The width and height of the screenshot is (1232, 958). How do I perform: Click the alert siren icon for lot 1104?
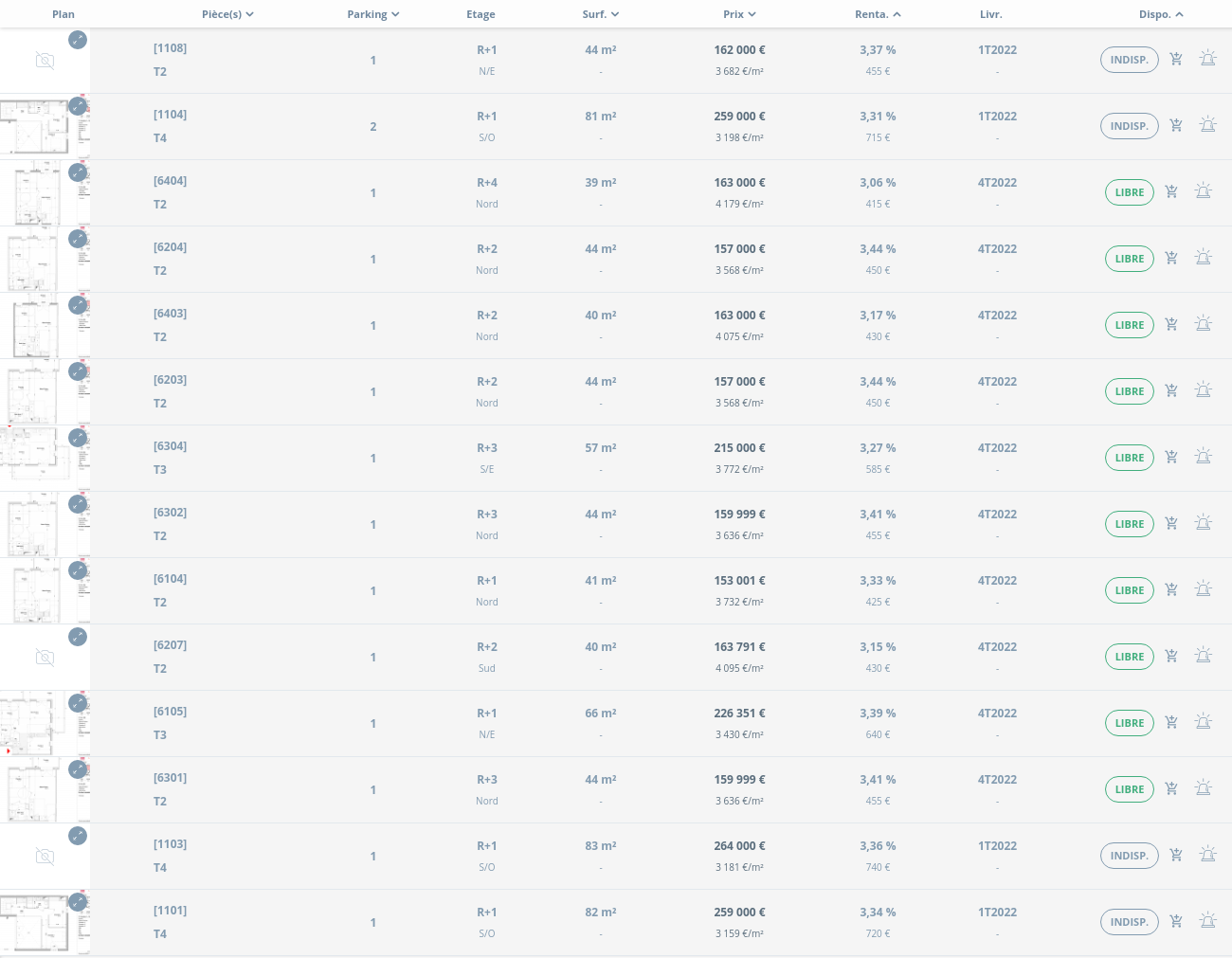click(x=1207, y=125)
